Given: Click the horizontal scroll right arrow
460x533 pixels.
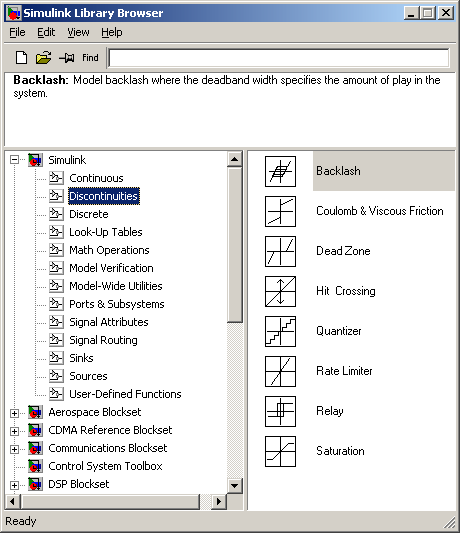Looking at the screenshot, I should pos(219,501).
